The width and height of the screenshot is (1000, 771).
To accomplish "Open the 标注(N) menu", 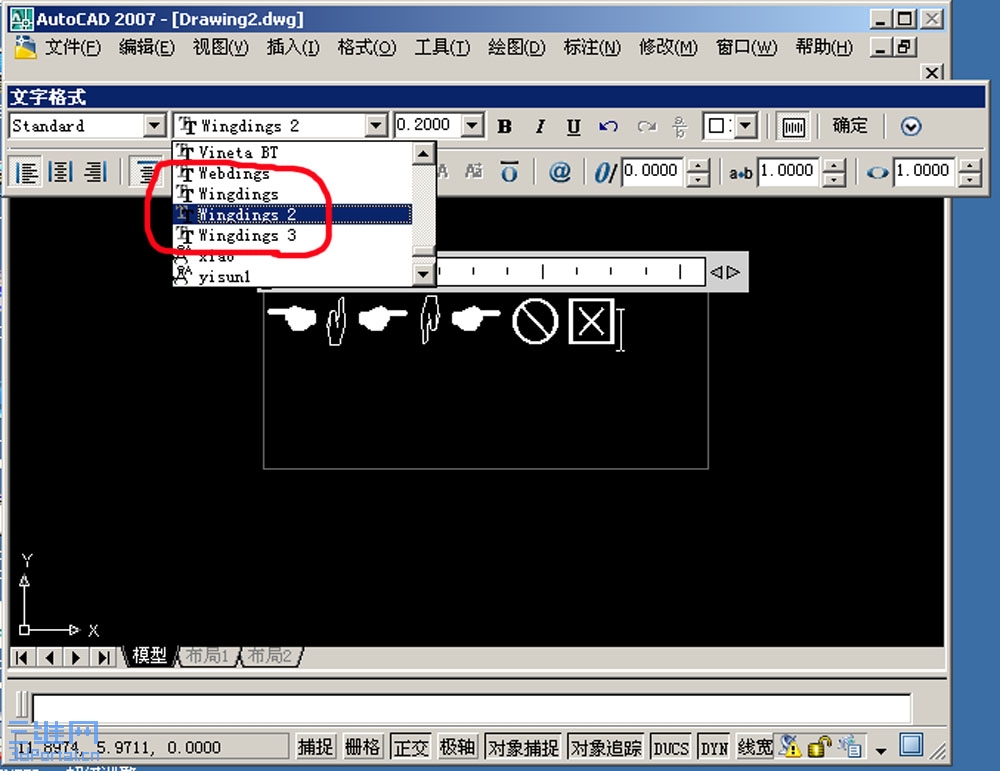I will tap(592, 48).
